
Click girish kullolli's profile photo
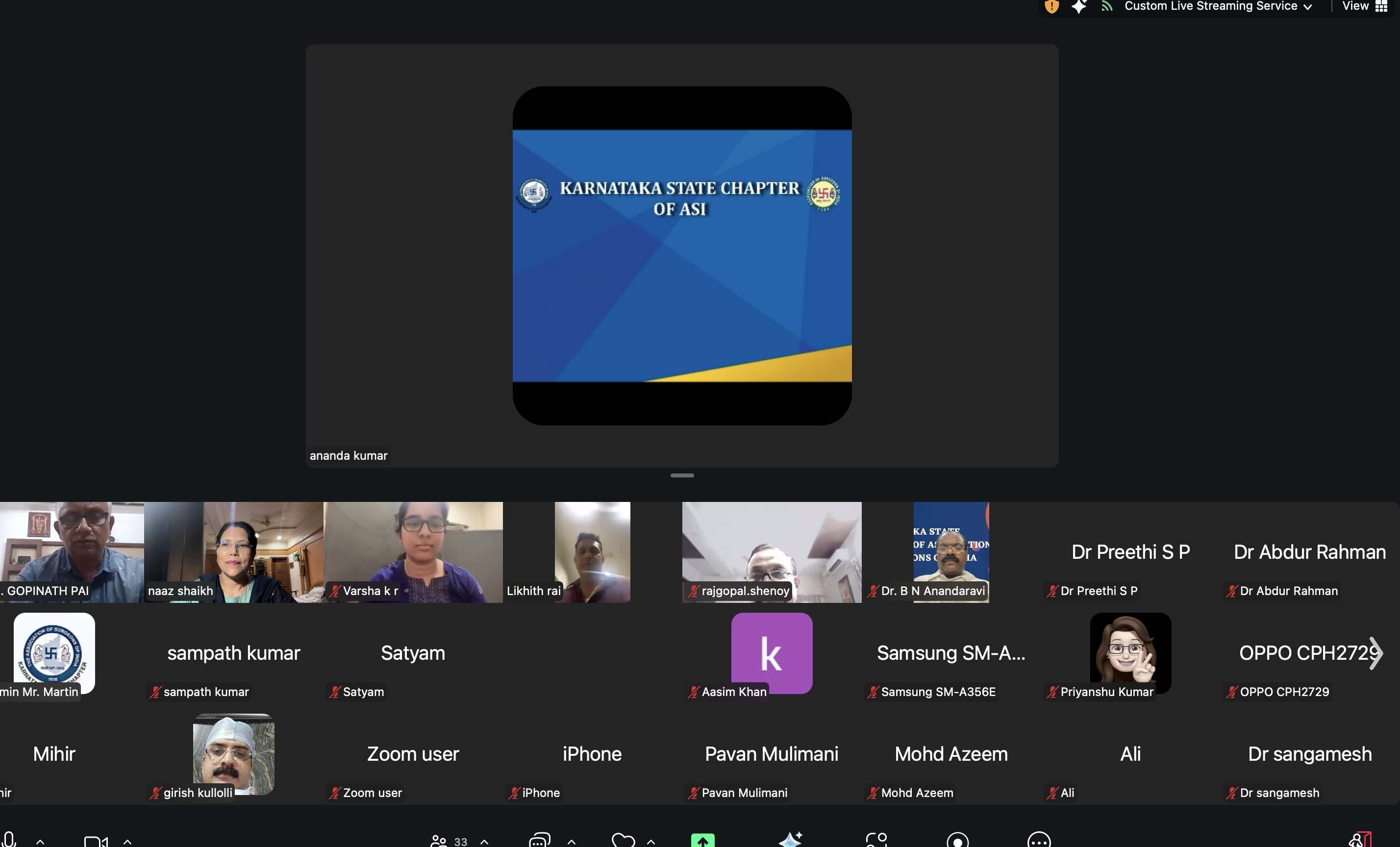[233, 754]
